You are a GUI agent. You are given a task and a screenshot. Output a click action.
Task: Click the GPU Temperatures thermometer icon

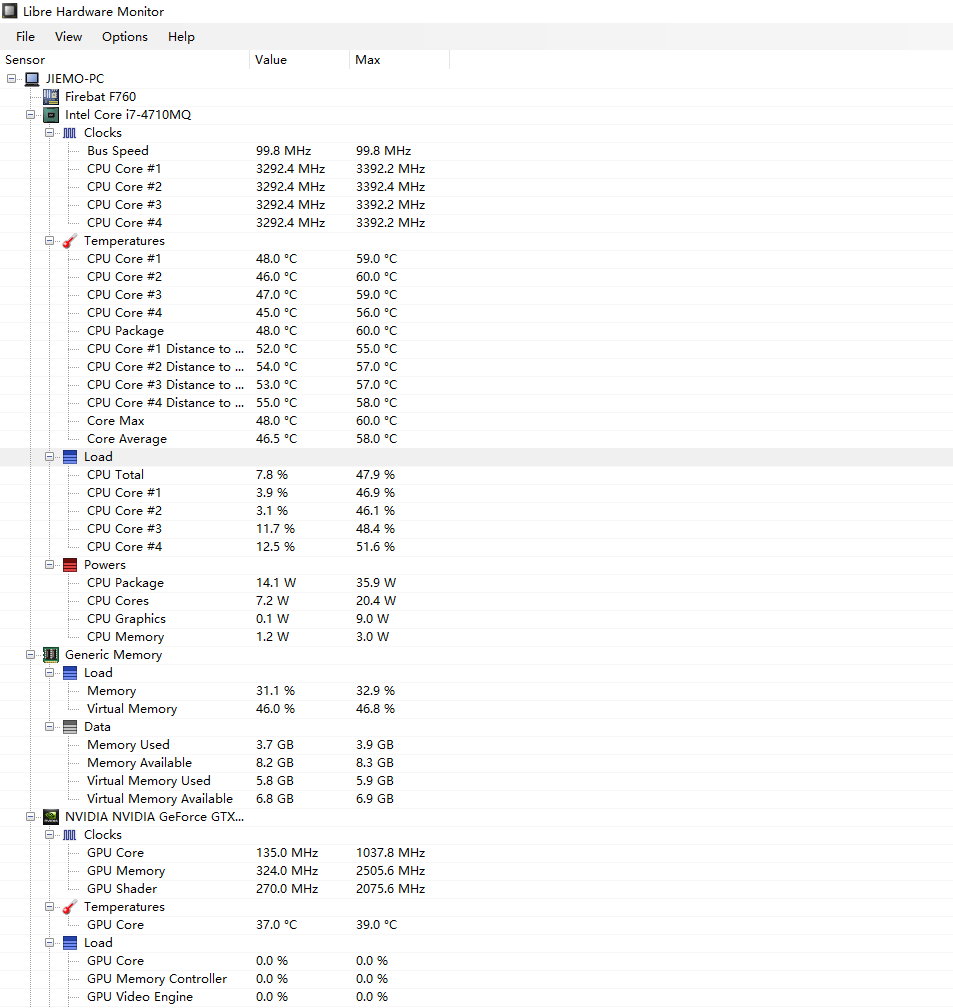pos(70,907)
